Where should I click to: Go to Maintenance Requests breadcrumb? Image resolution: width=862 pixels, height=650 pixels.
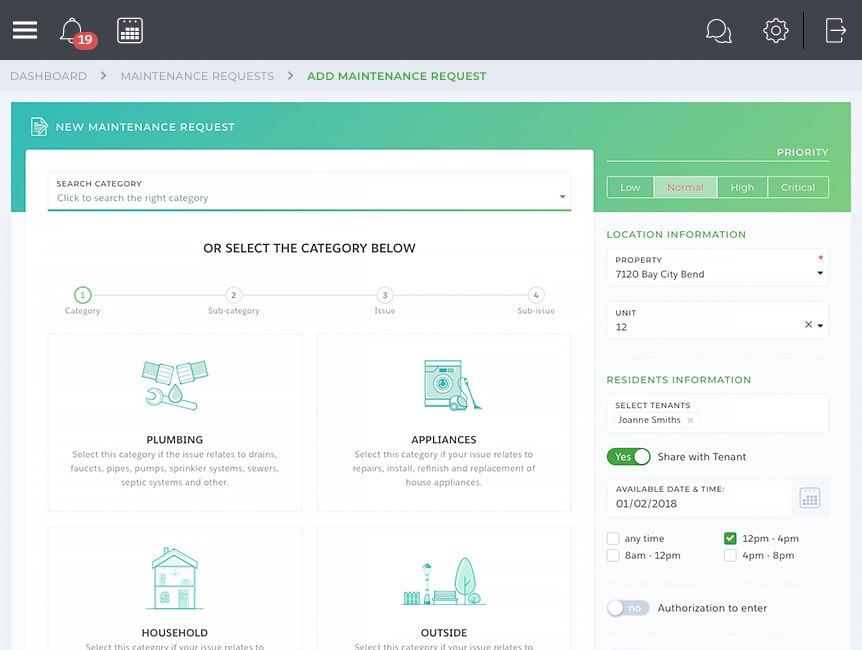click(197, 76)
